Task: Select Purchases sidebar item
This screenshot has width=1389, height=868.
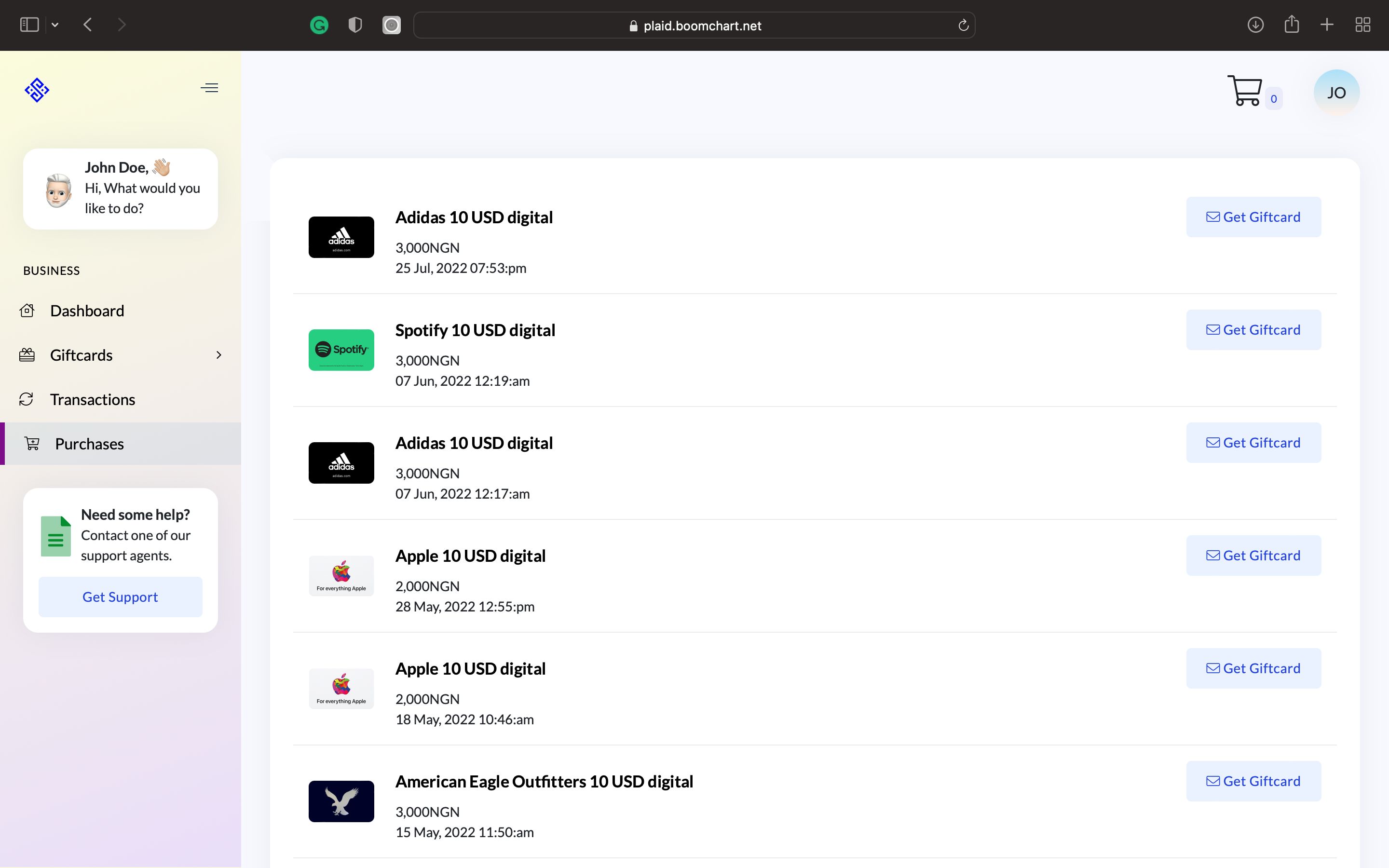Action: 89,444
